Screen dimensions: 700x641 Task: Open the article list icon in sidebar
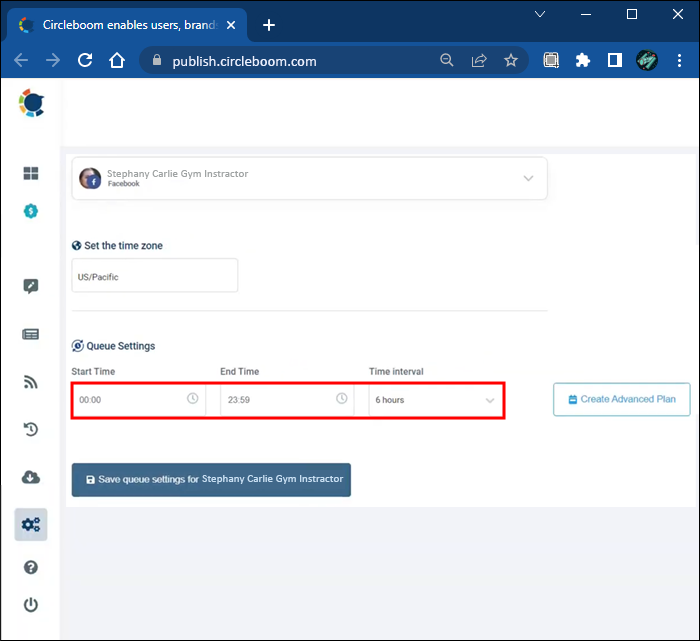[x=31, y=334]
